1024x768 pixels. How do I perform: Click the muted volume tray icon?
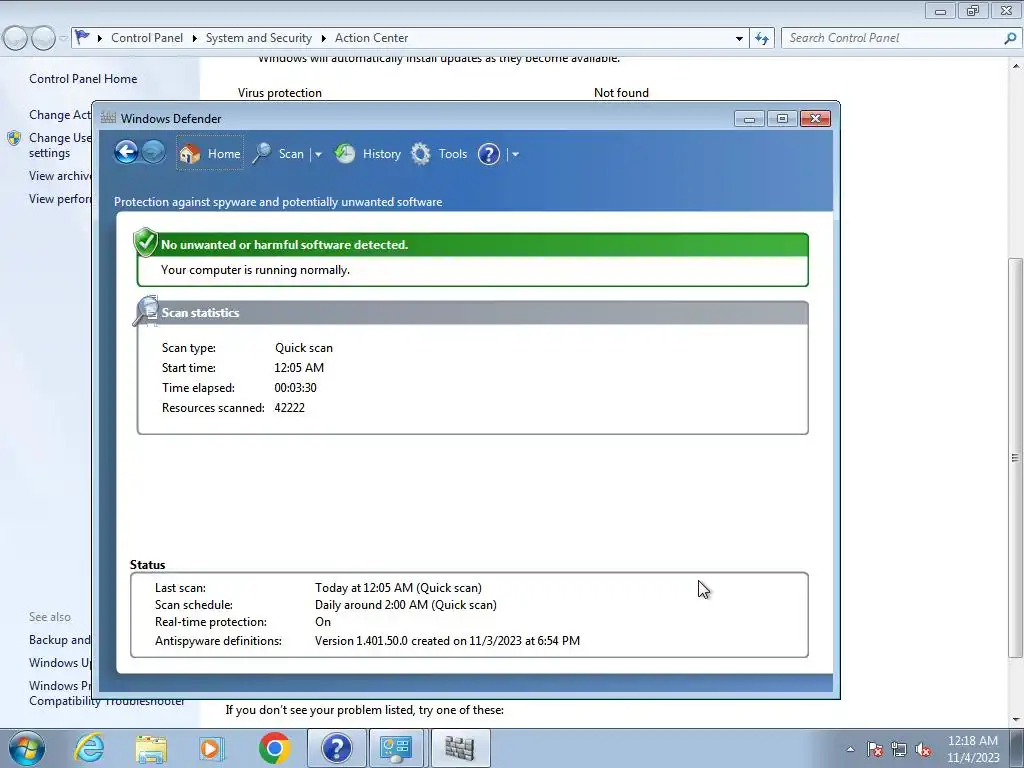[923, 749]
